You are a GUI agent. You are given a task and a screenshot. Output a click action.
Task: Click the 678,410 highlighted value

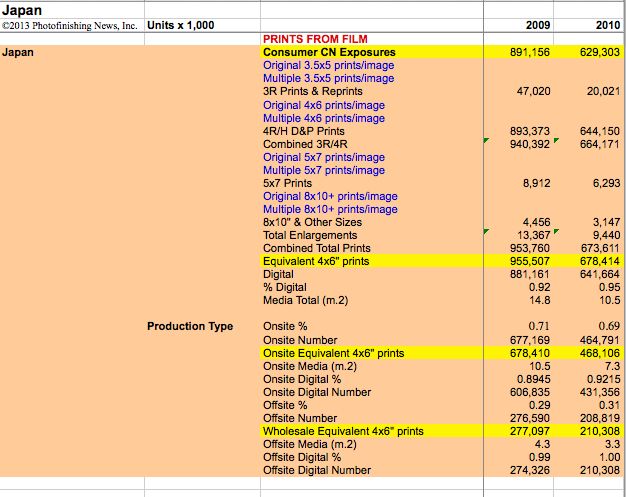click(530, 353)
